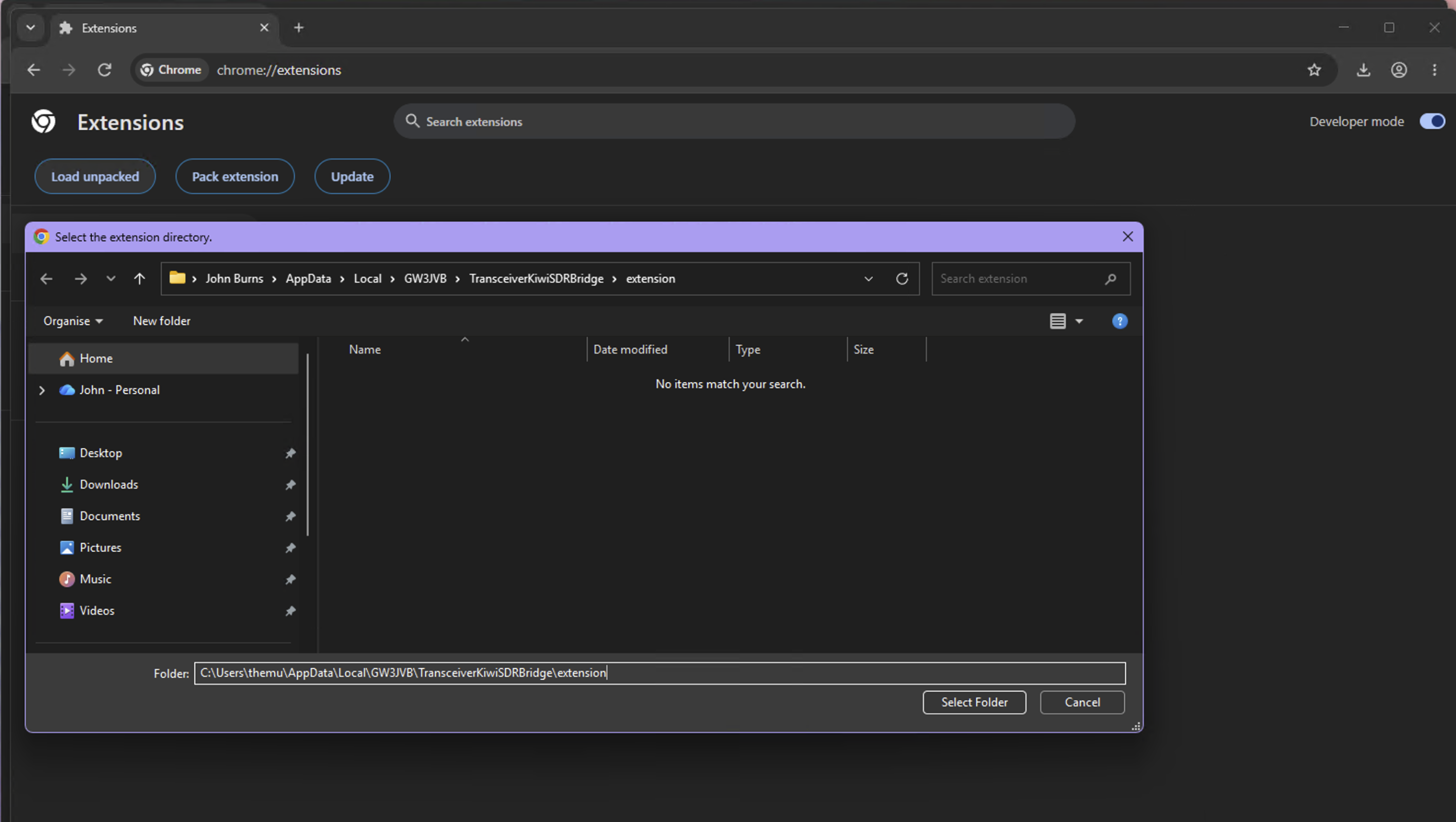Click the Load unpacked button
This screenshot has height=822, width=1456.
point(95,176)
